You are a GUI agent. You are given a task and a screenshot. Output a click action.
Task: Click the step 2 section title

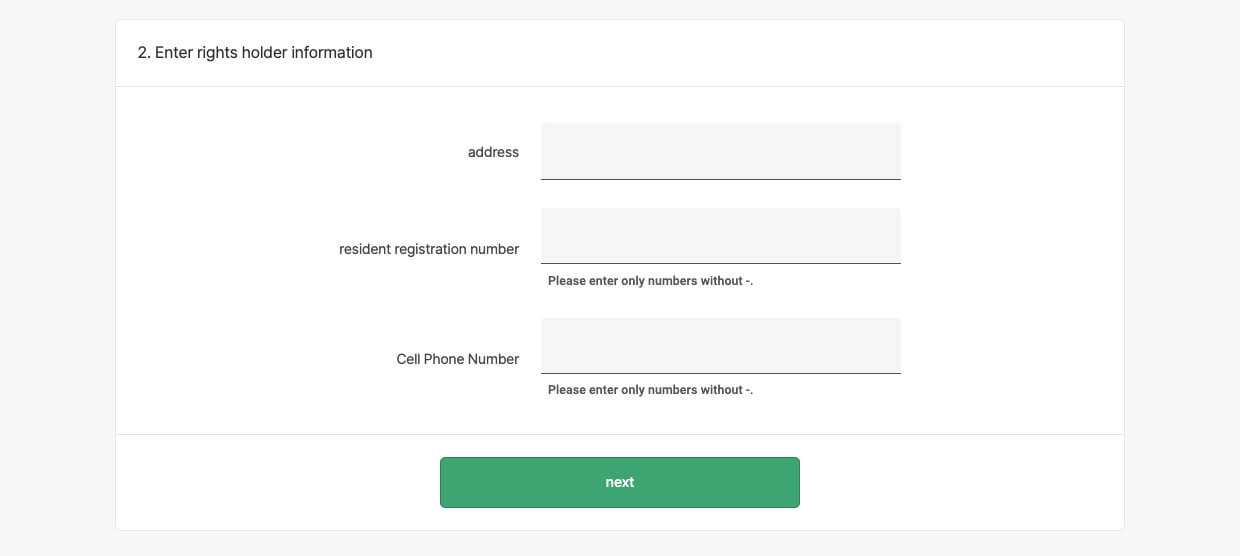pyautogui.click(x=255, y=52)
